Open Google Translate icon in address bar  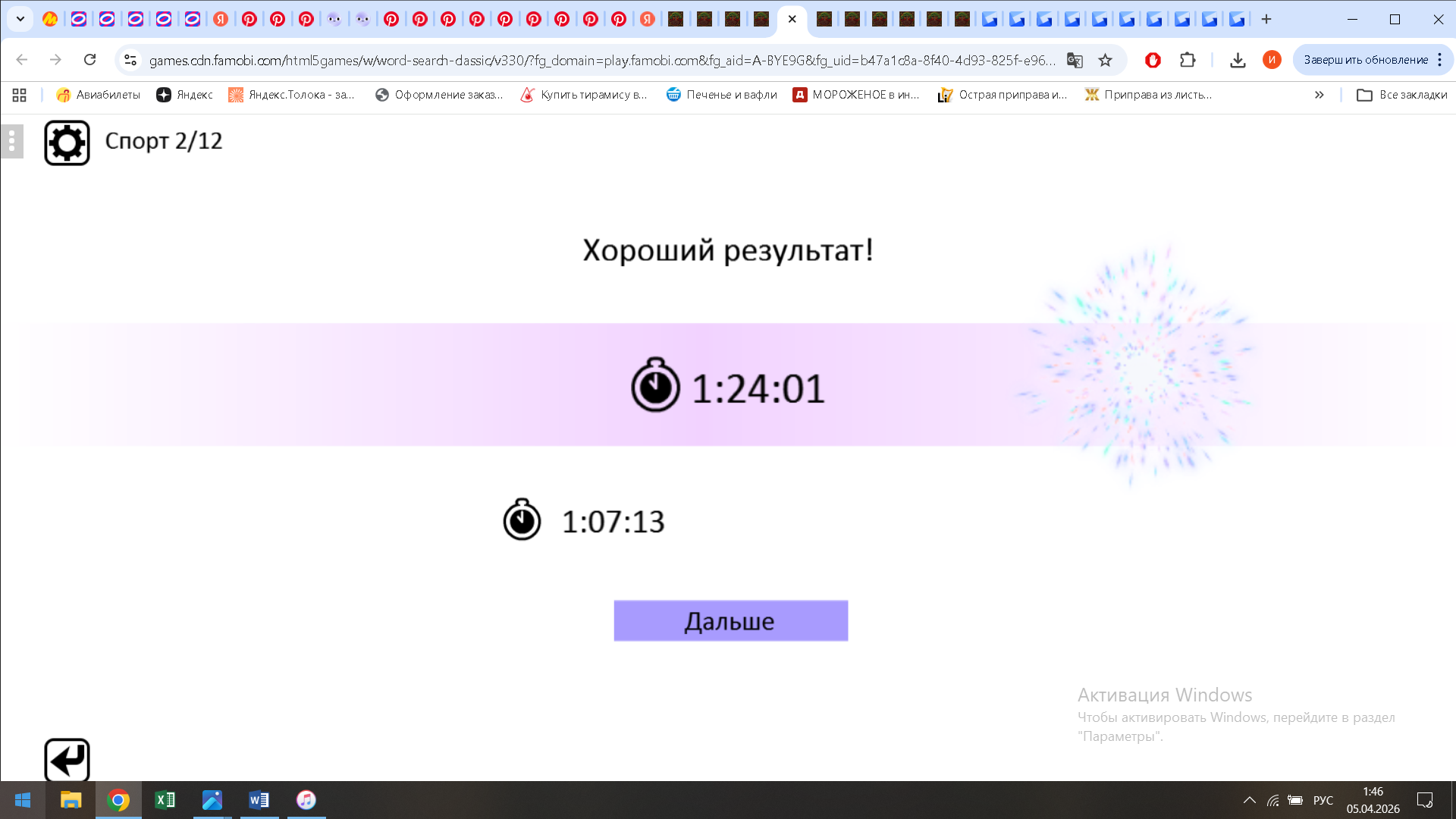[x=1074, y=60]
